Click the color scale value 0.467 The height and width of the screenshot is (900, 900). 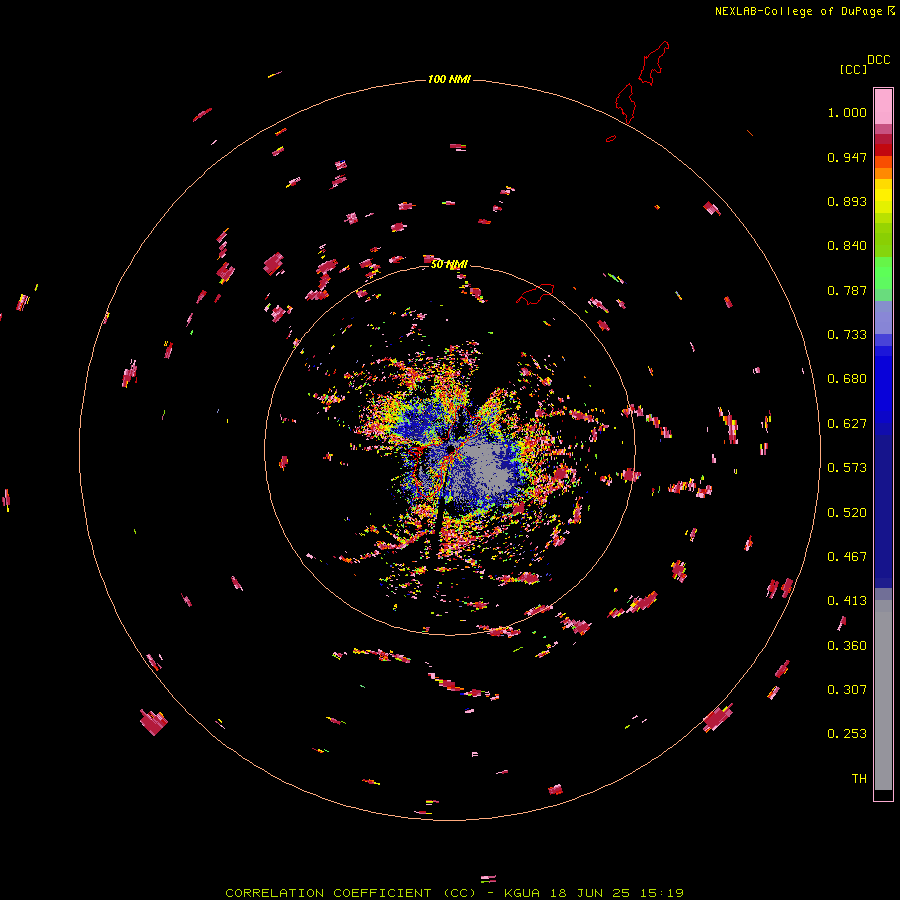pos(847,557)
